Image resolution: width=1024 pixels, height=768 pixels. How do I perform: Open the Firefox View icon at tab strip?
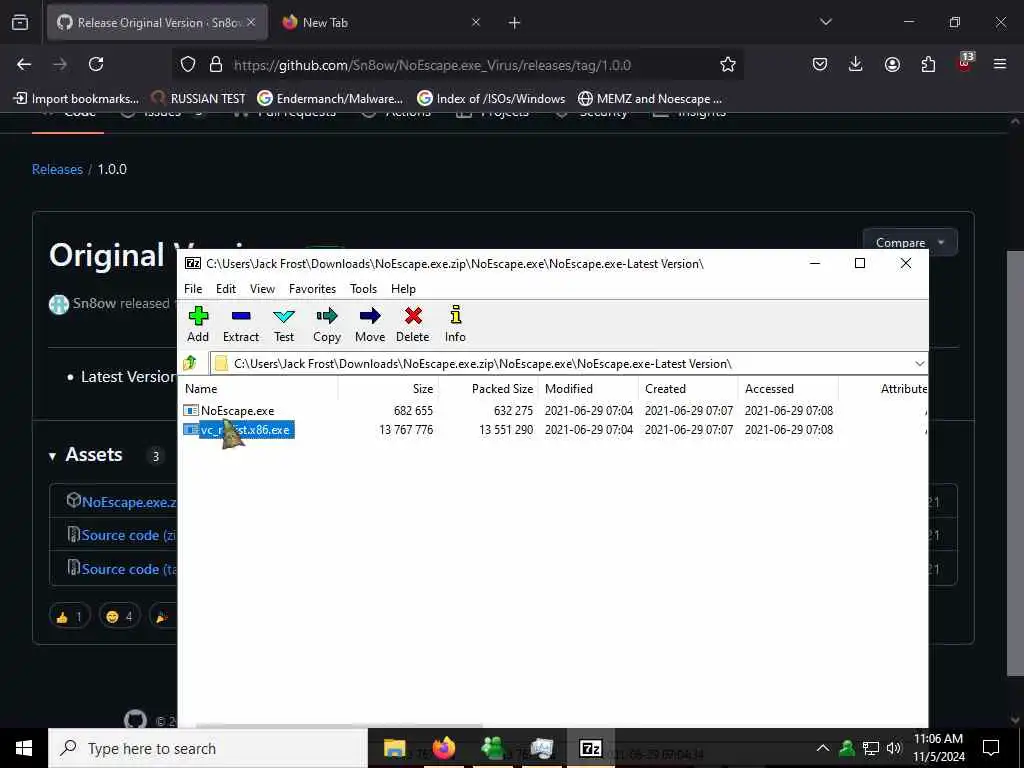20,23
